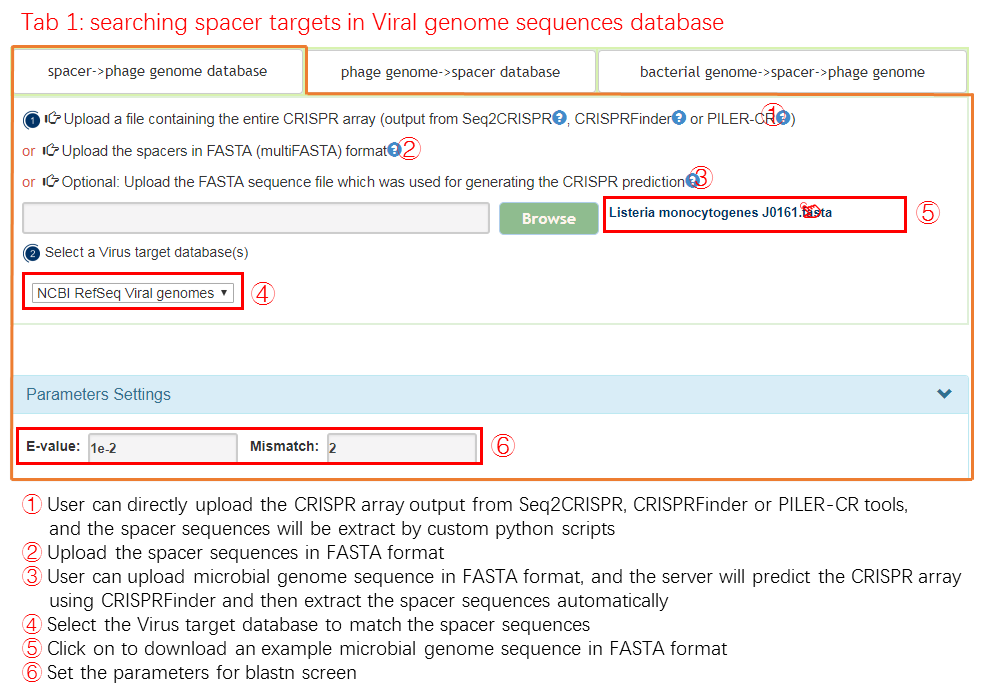The image size is (1008, 694).
Task: Click the help icon after CRISPRFinder
Action: pyautogui.click(x=679, y=118)
